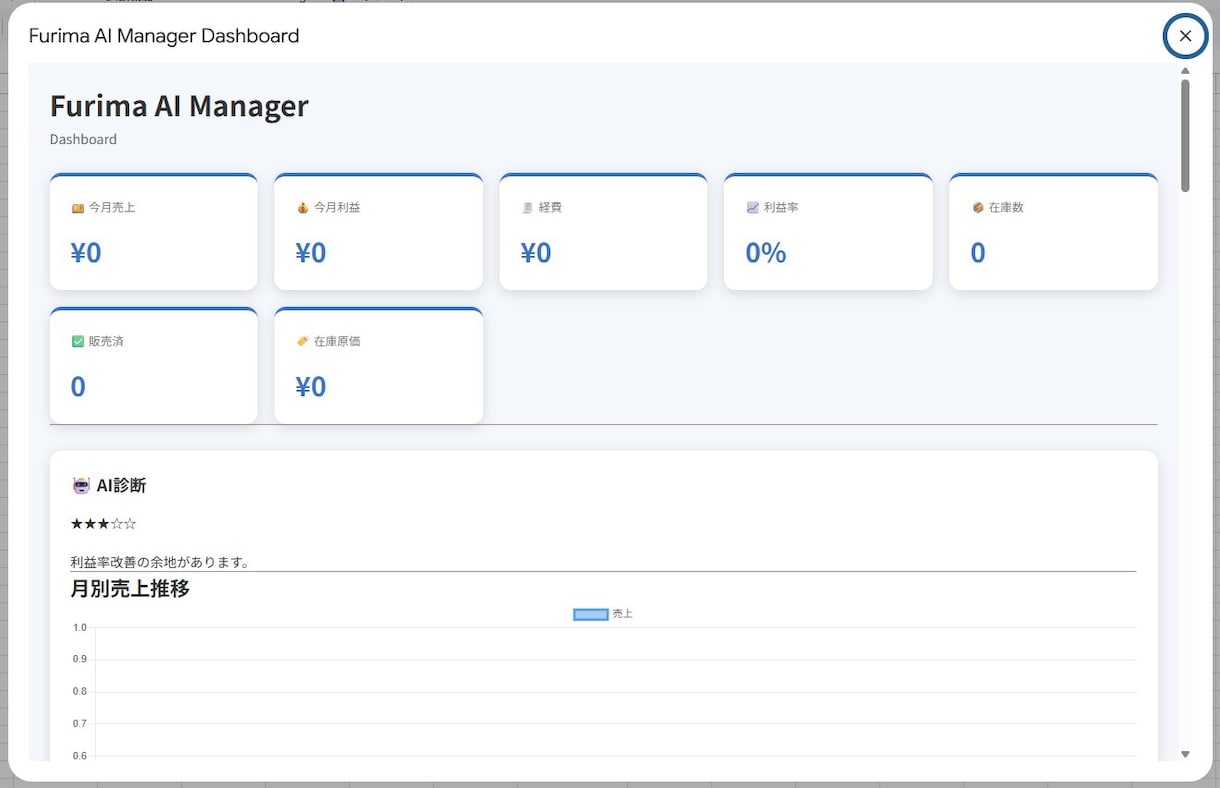Click the receipt icon beside 経費
Image resolution: width=1220 pixels, height=788 pixels.
click(528, 208)
